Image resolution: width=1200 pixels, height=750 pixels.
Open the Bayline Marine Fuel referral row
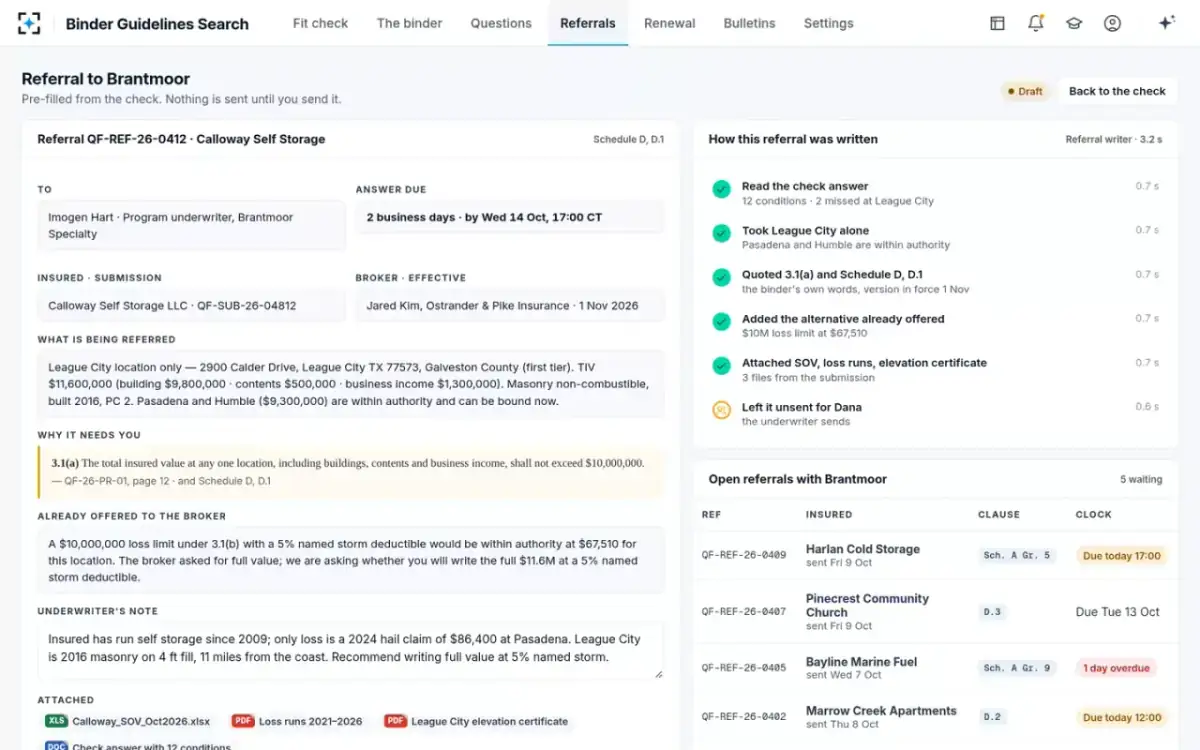pos(935,667)
